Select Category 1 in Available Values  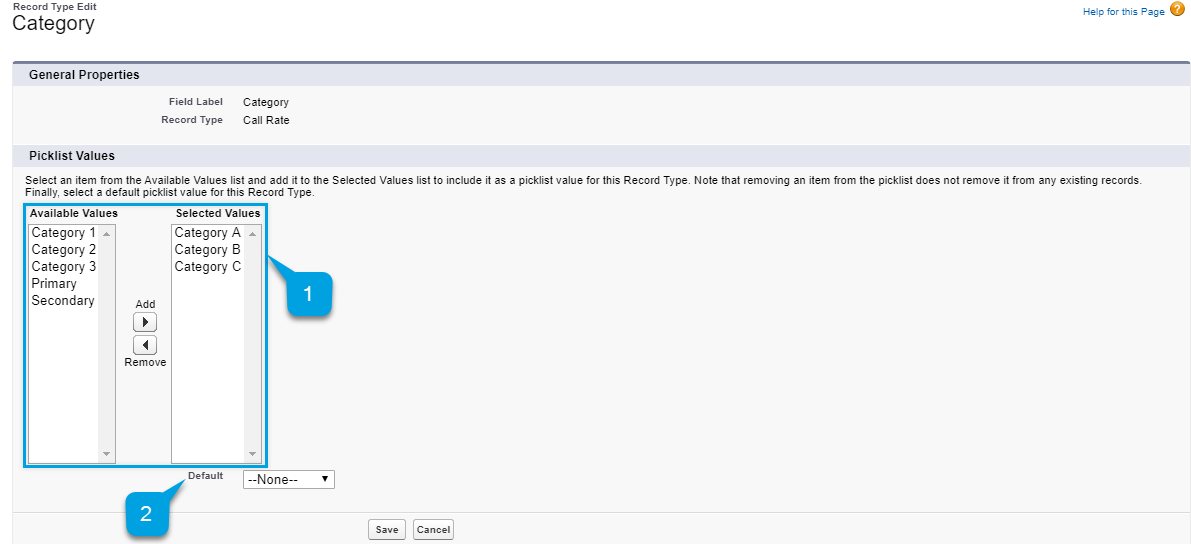(x=64, y=233)
